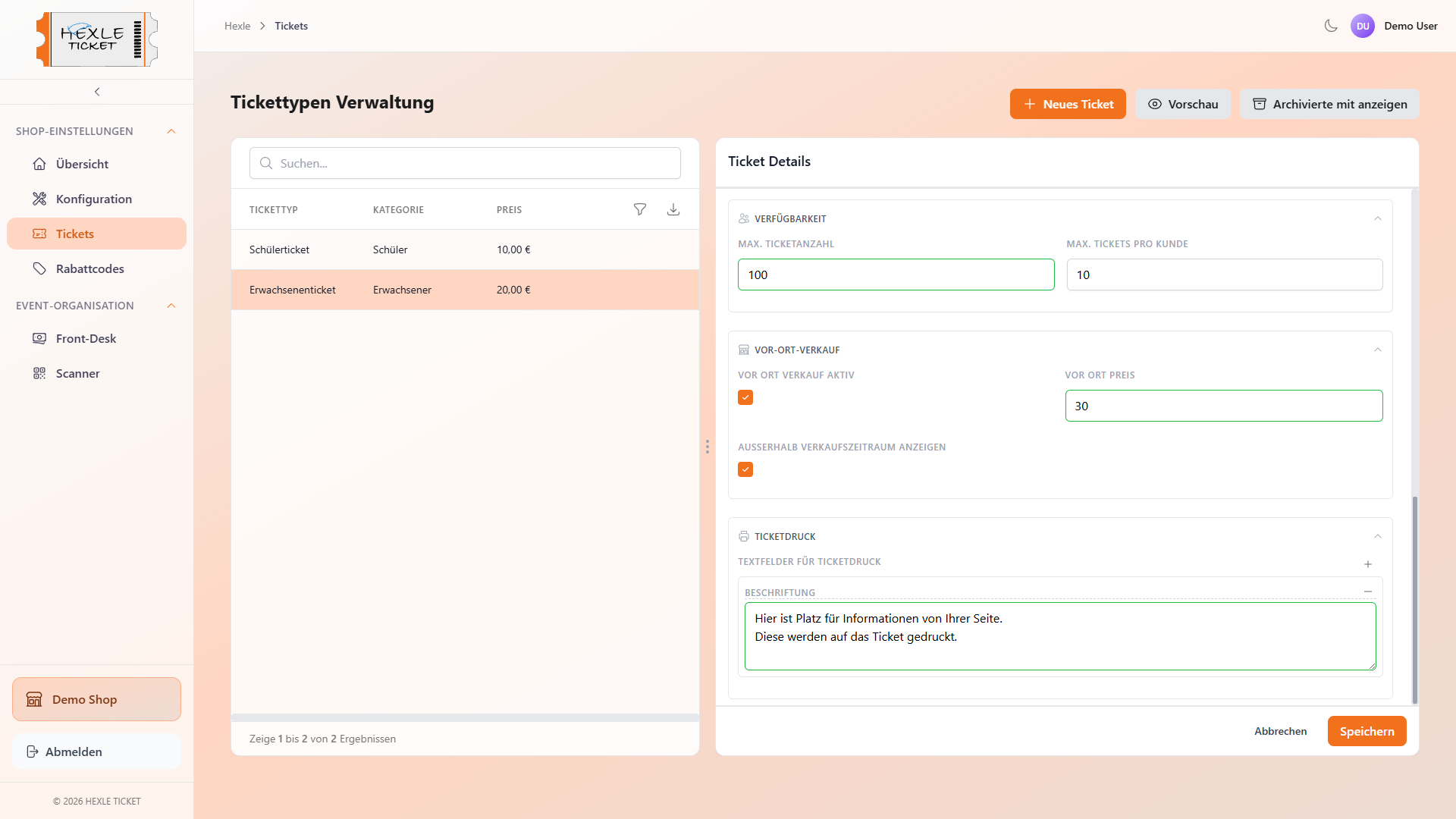
Task: Open Rabattcodes in the sidebar
Action: 89,268
